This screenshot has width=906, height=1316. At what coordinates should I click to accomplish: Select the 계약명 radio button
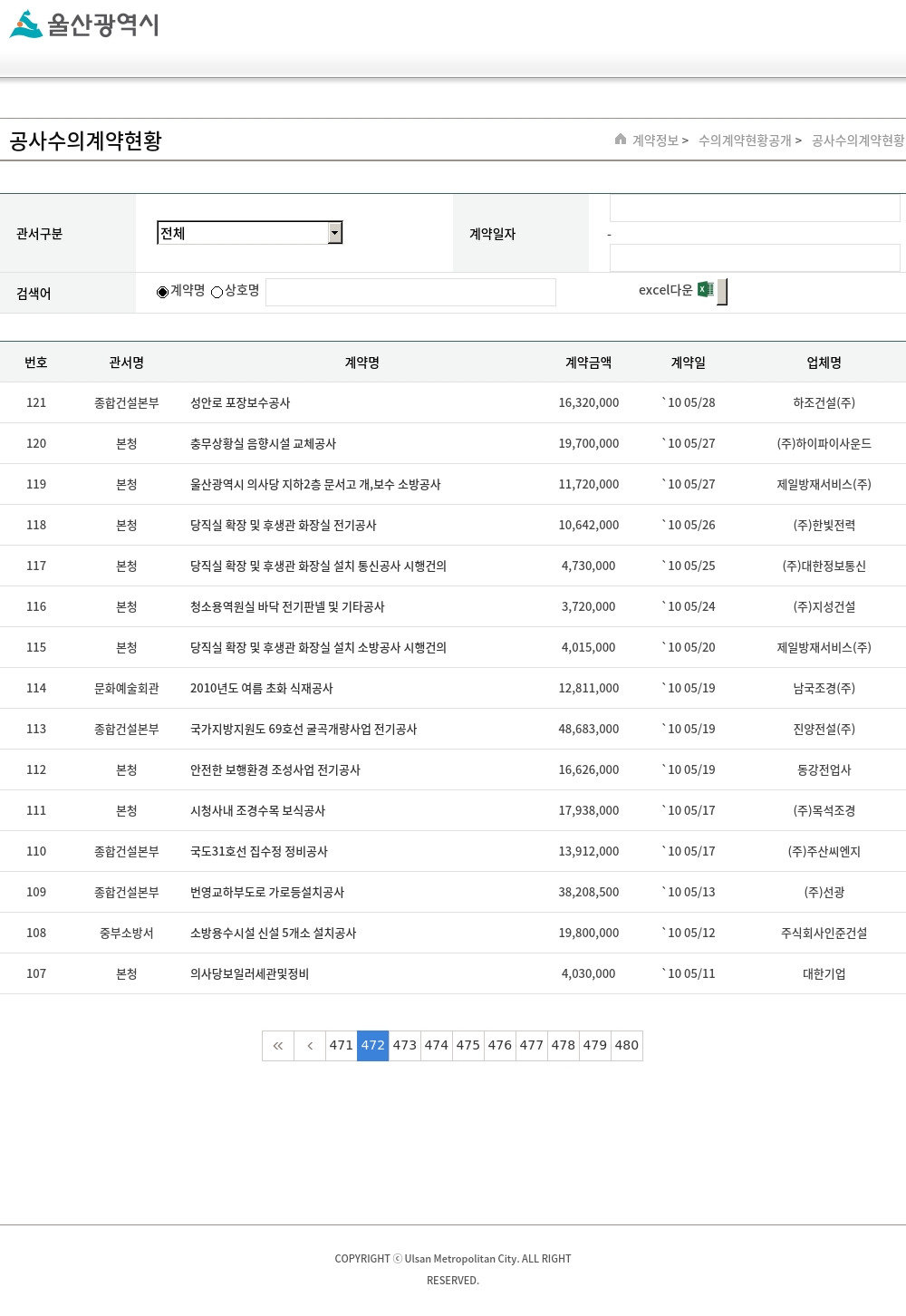click(x=163, y=292)
